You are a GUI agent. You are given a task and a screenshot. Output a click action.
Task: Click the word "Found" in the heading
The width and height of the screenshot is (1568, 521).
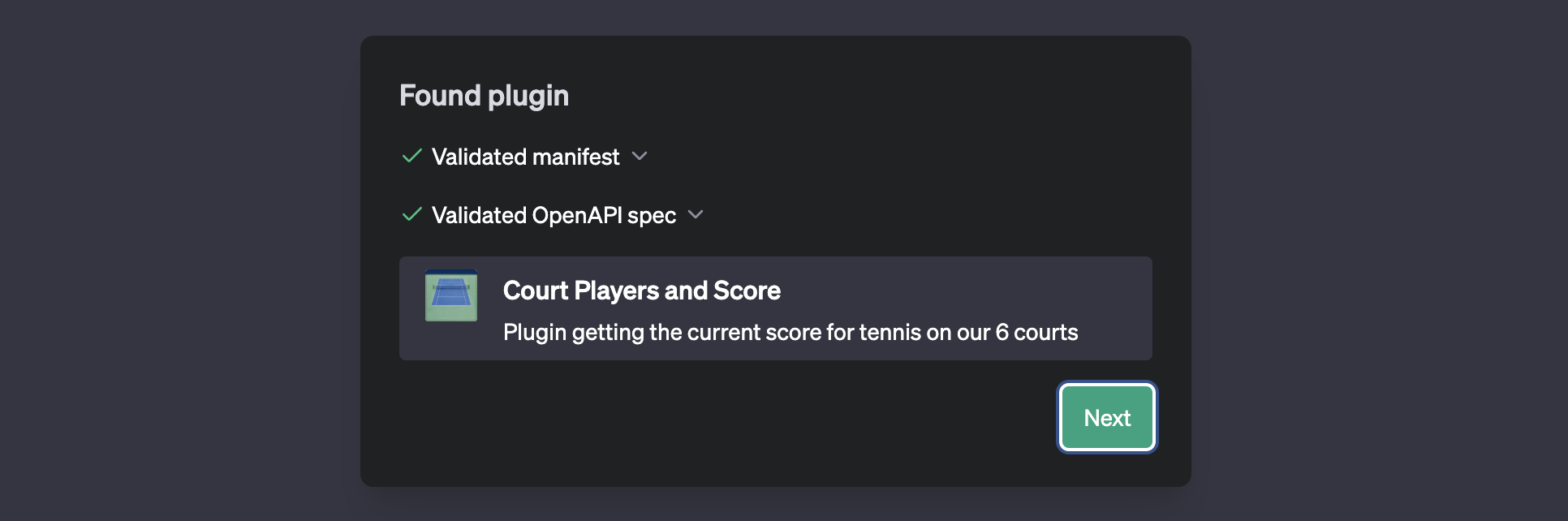[x=441, y=96]
